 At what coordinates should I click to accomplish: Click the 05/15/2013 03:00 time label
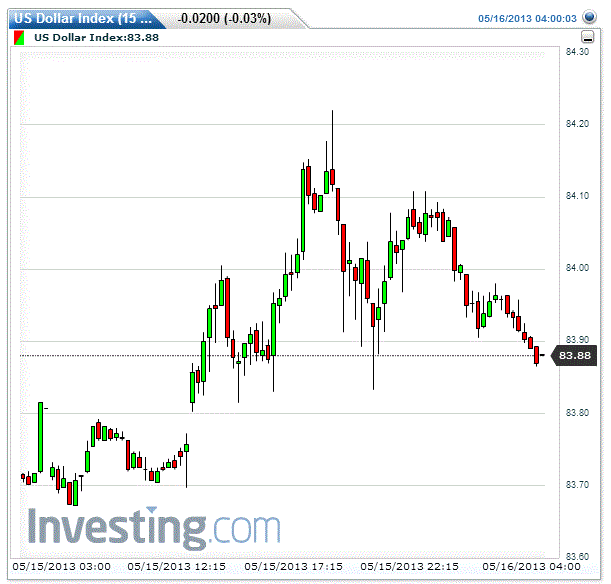point(62,566)
